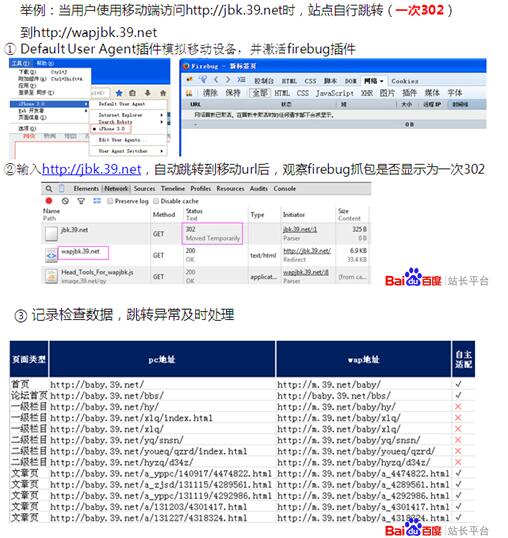Choose Default User Agent in the submenu
The image size is (508, 538).
[122, 104]
